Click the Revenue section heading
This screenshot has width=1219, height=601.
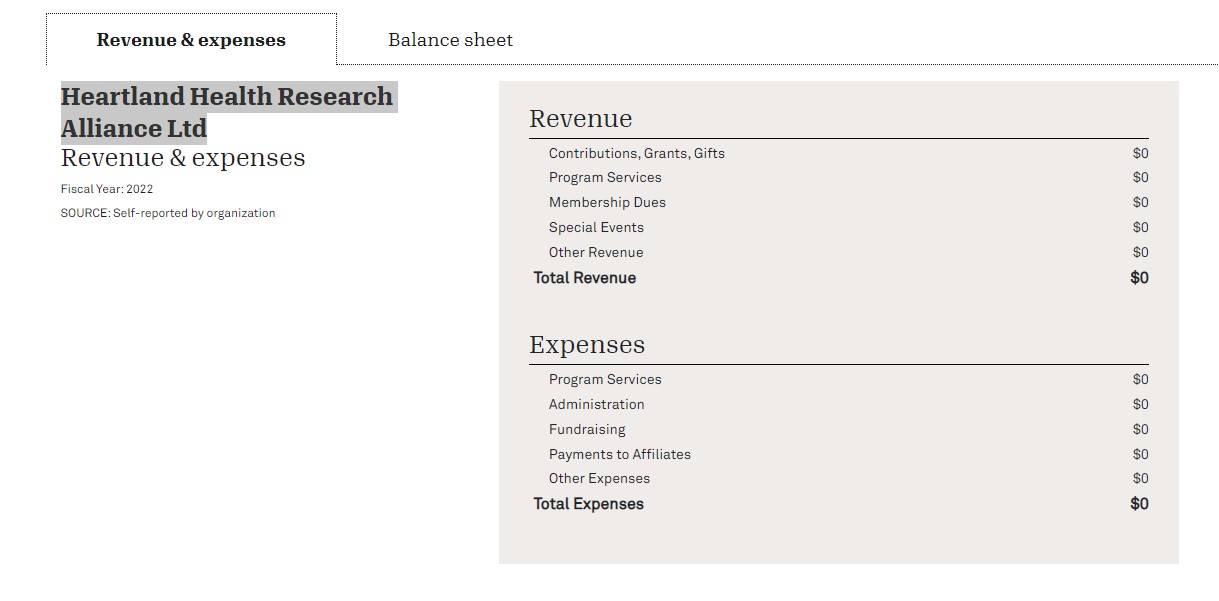[x=581, y=119]
